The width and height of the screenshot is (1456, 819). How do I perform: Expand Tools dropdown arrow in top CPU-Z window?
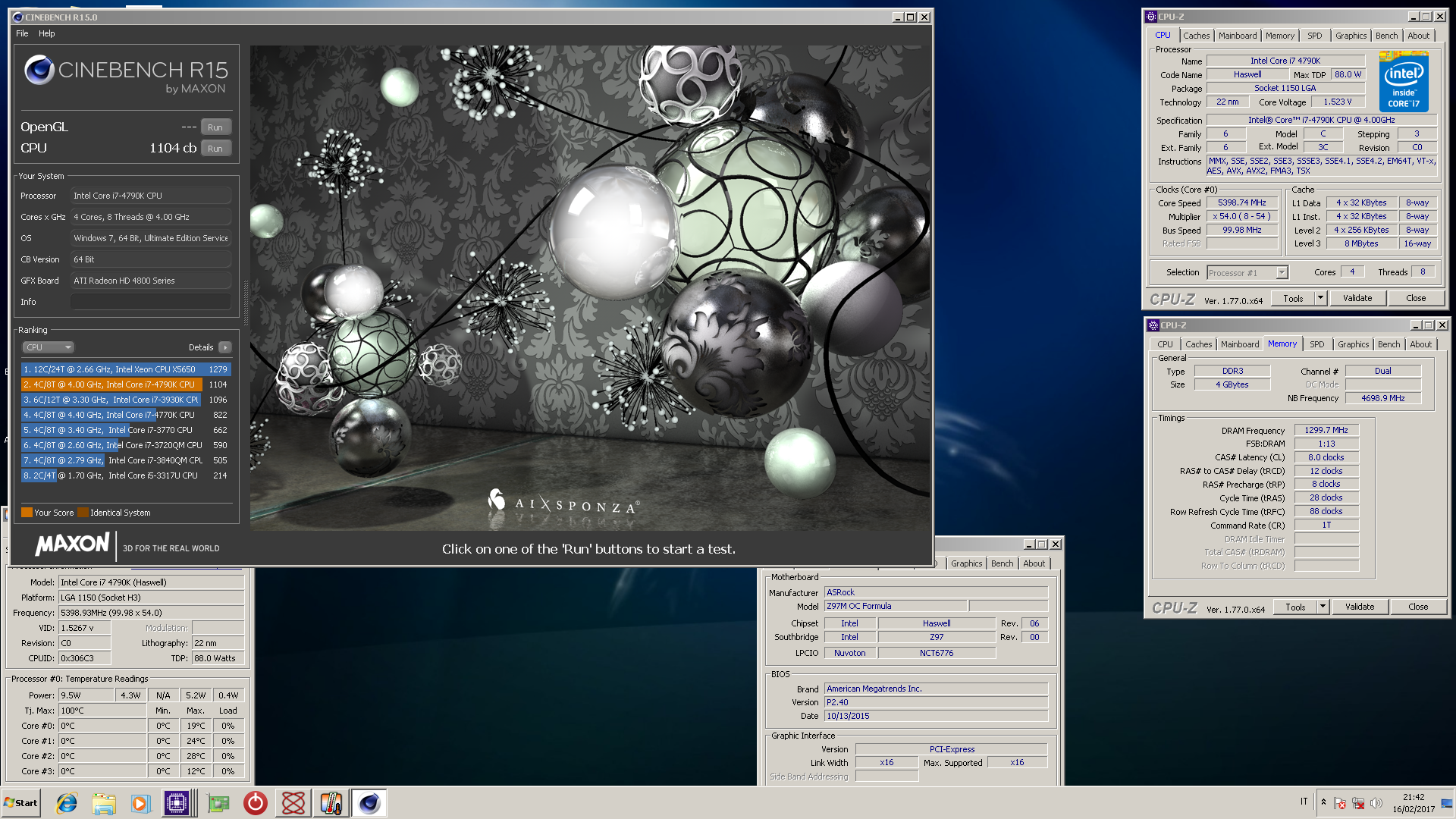click(1320, 299)
